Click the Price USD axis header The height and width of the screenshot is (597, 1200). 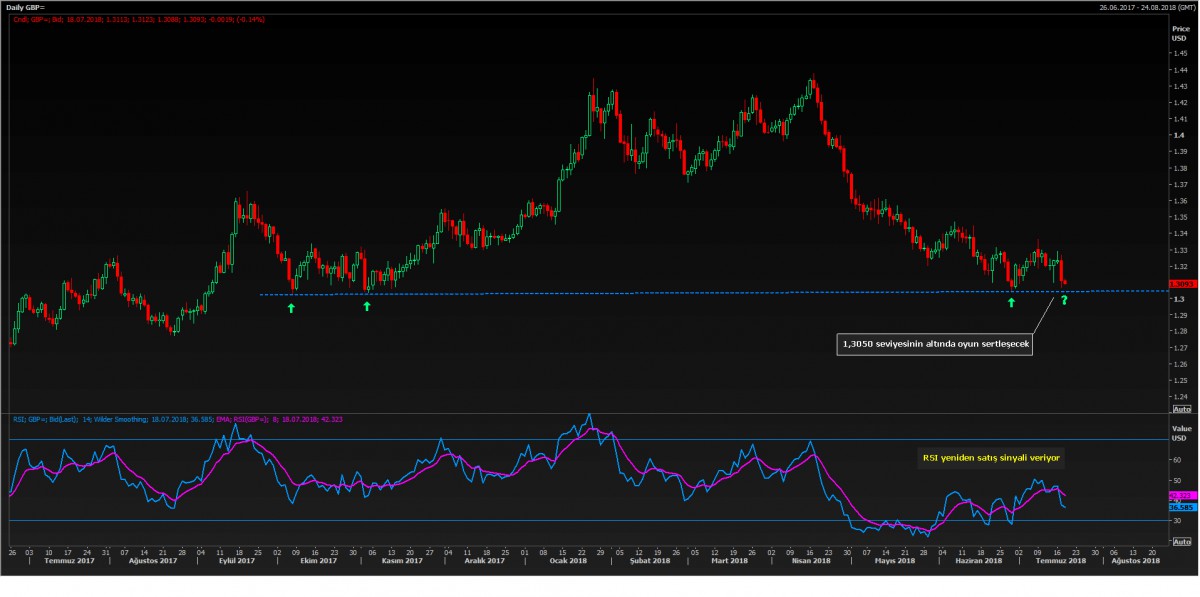point(1179,33)
